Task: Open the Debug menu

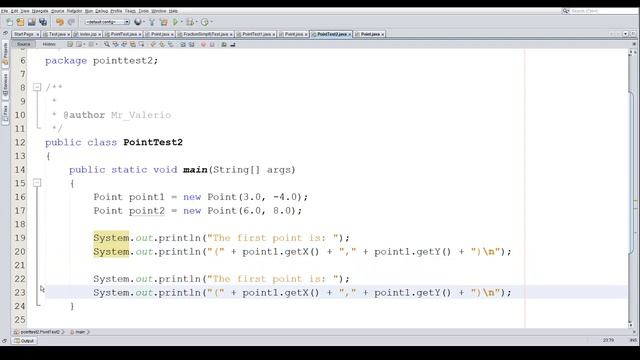Action: coord(101,11)
